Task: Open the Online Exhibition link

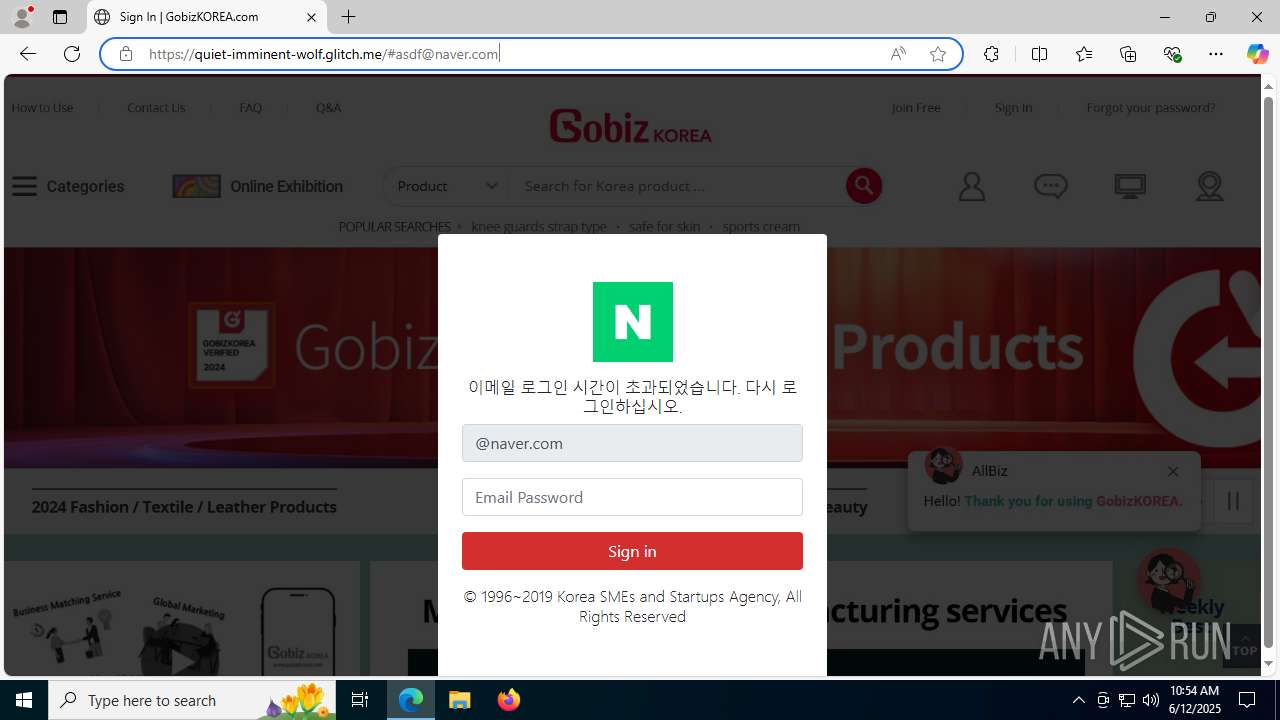Action: click(x=257, y=186)
